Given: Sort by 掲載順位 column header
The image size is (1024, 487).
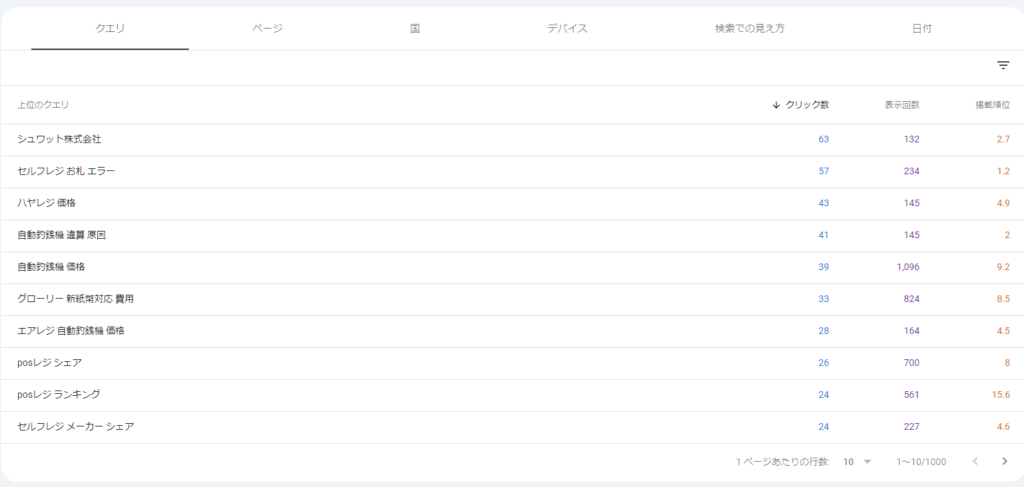Looking at the screenshot, I should (992, 105).
